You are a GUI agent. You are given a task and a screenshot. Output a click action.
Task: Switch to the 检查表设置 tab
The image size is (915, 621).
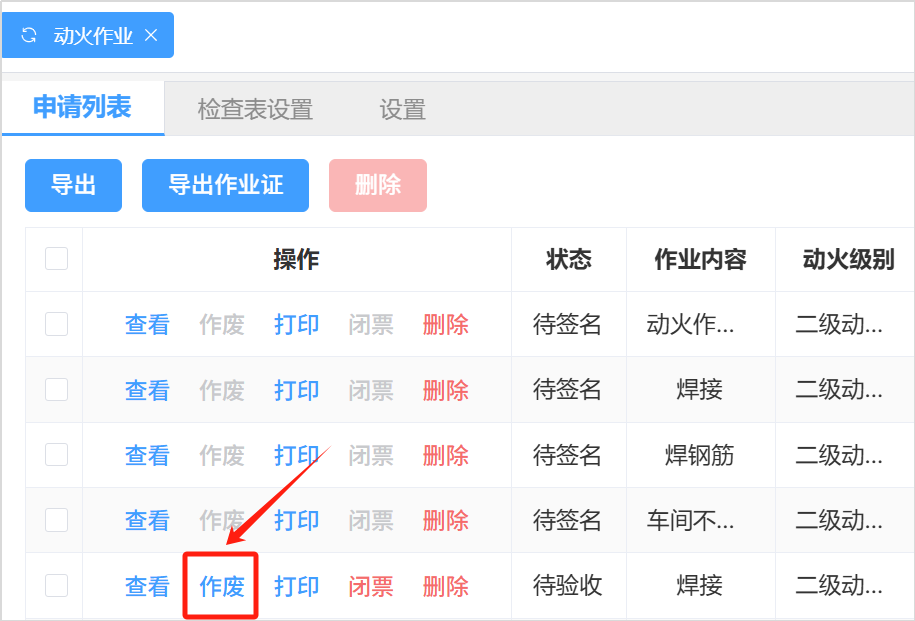255,109
